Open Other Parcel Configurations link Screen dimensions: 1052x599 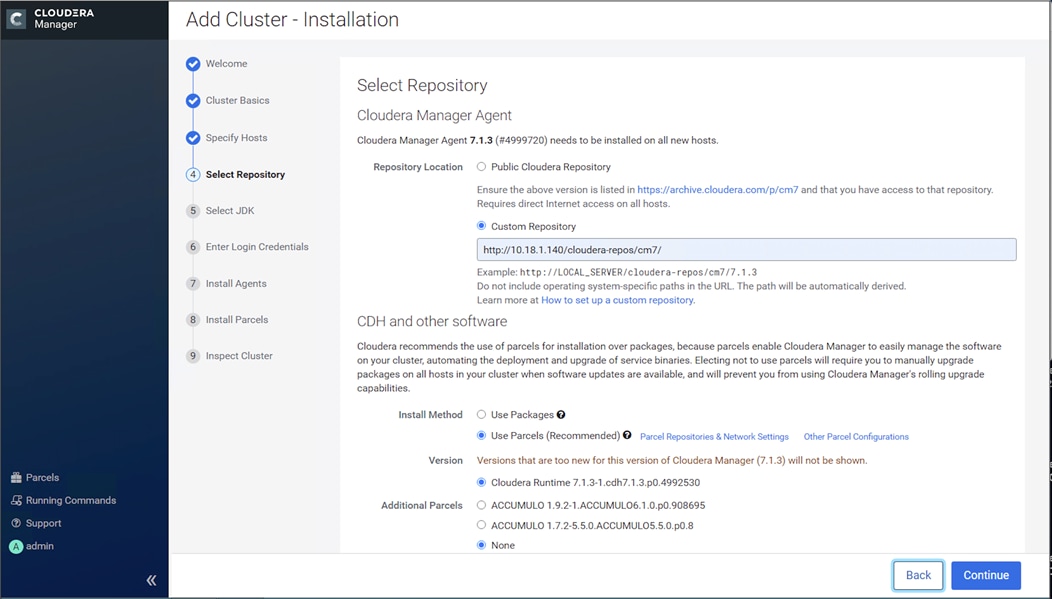tap(856, 437)
